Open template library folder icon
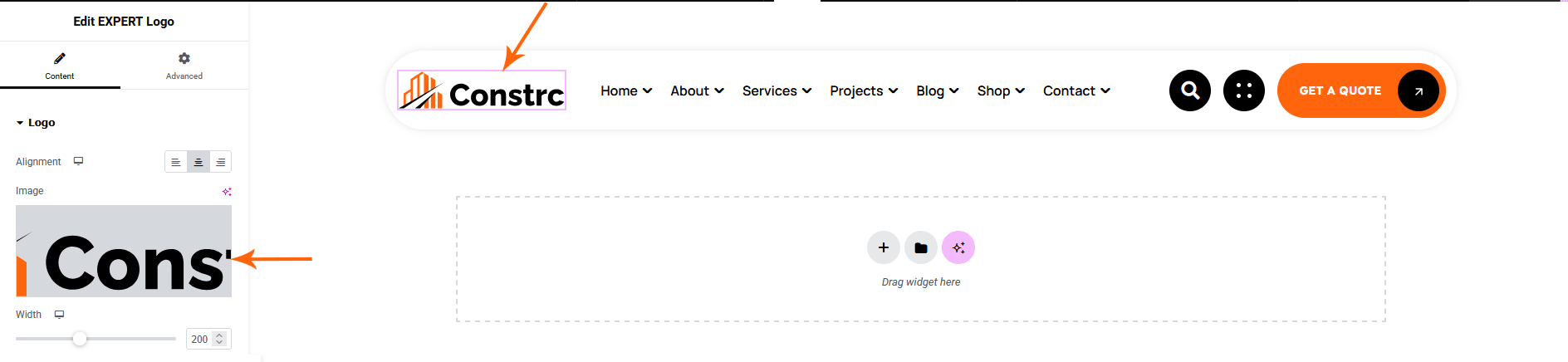This screenshot has height=362, width=1568. (920, 247)
